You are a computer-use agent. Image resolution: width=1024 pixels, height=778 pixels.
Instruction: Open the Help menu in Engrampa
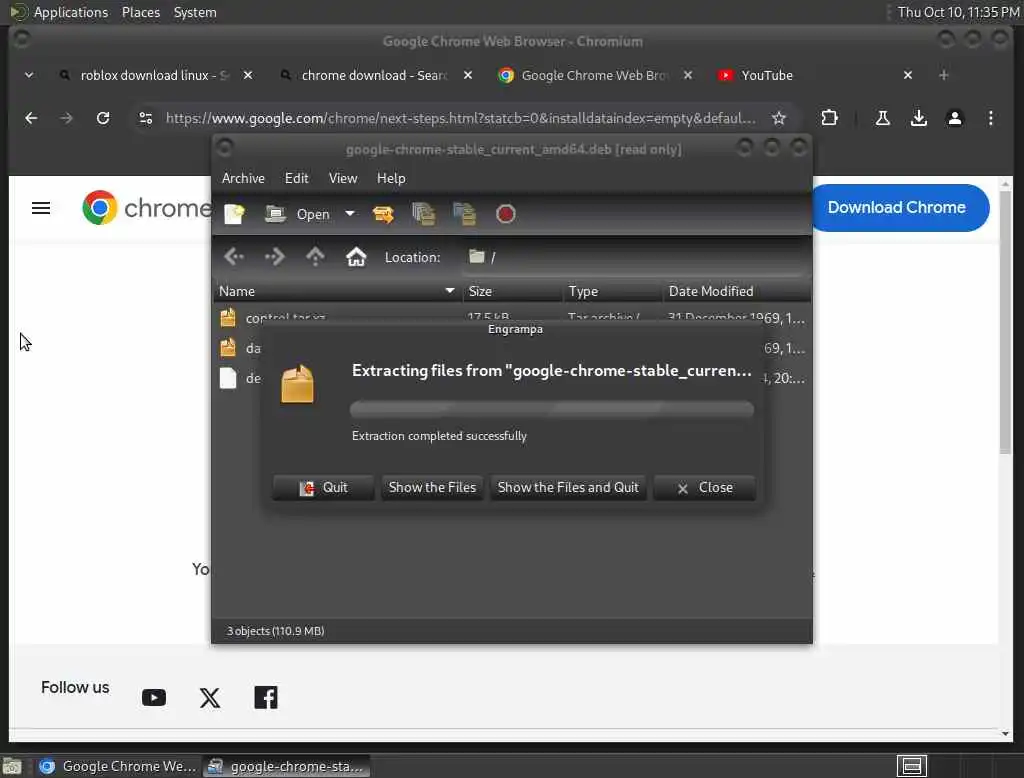coord(391,178)
